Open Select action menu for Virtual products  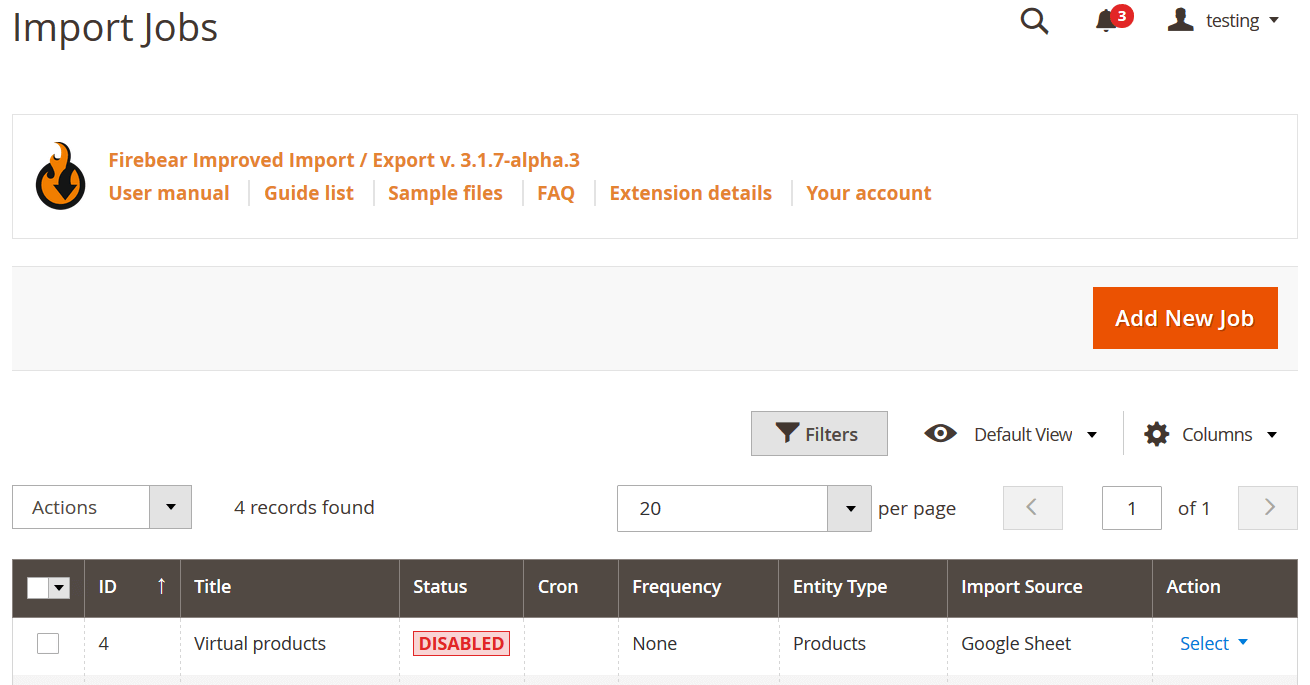pos(1214,643)
